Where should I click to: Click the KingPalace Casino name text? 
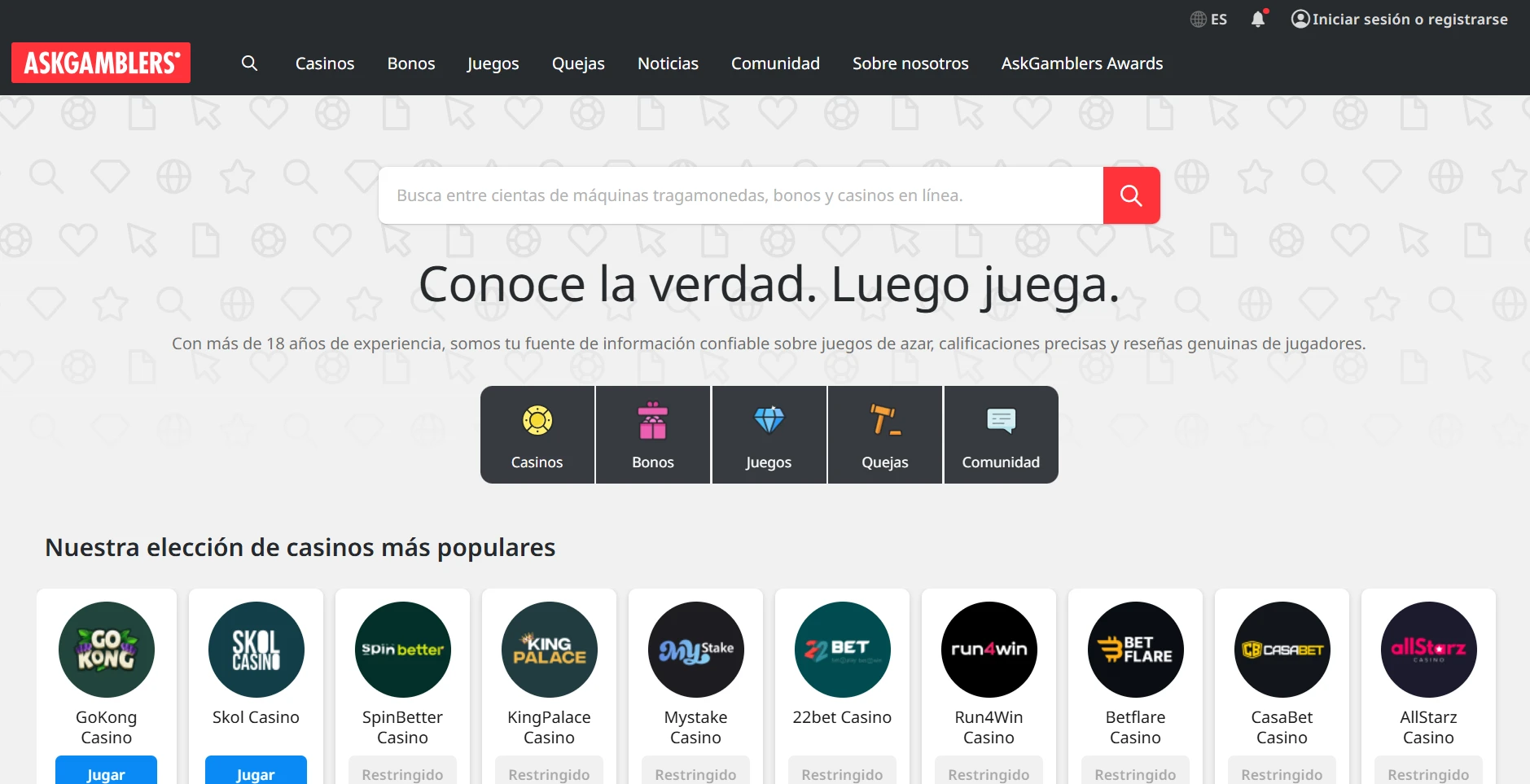(x=549, y=728)
